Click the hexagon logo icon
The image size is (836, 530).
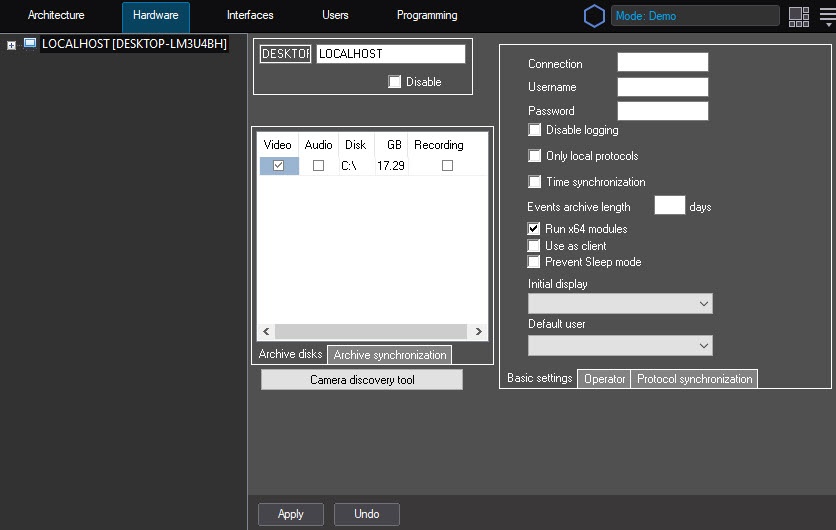coord(594,16)
